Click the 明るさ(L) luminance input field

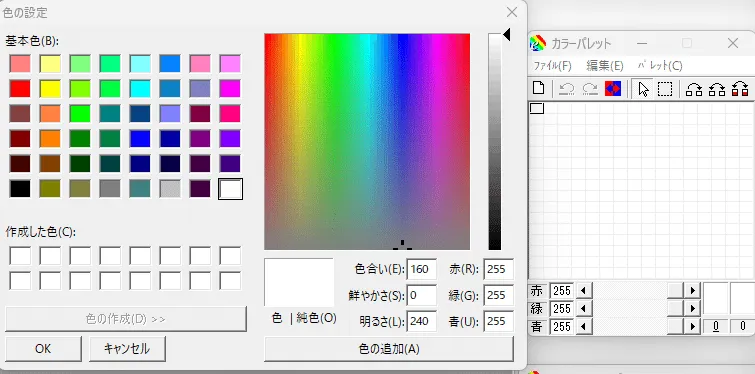[x=422, y=321]
